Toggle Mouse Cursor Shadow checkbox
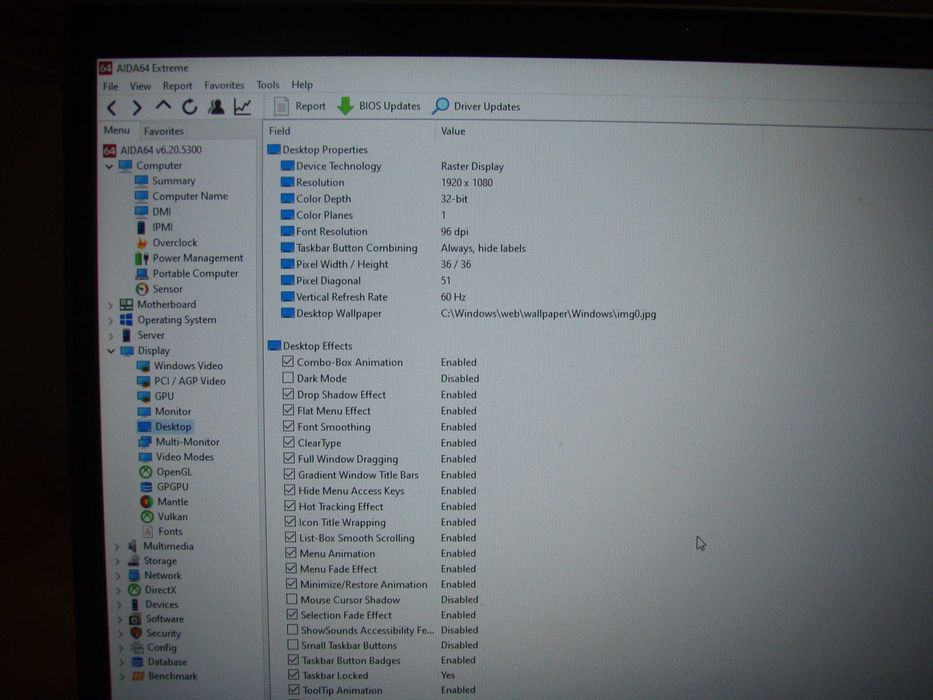This screenshot has width=933, height=700. click(x=292, y=599)
